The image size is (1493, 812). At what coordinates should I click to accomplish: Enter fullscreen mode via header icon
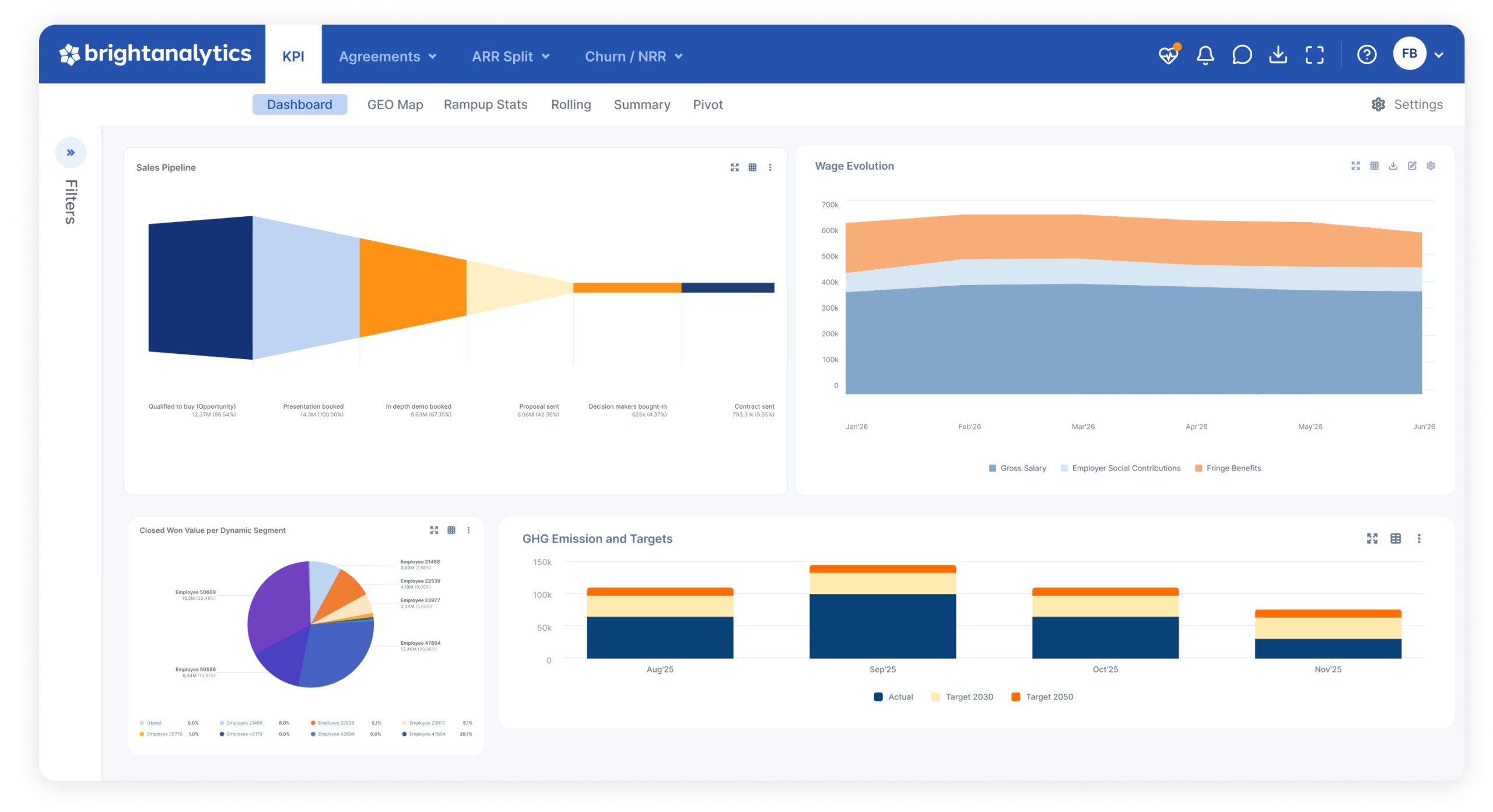point(1314,55)
